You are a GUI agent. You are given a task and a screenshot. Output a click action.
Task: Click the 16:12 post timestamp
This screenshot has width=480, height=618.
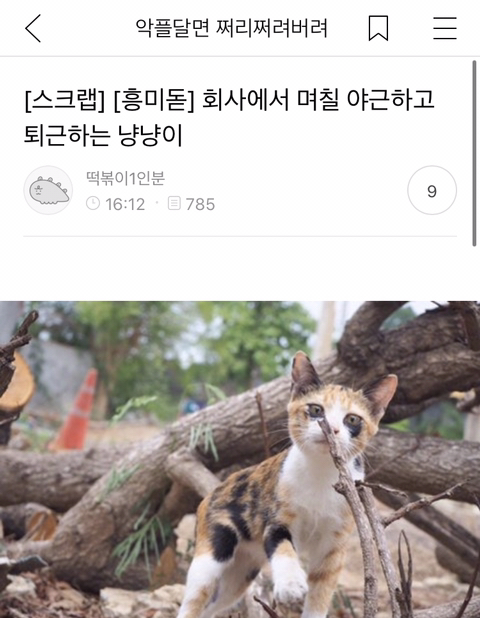point(125,204)
